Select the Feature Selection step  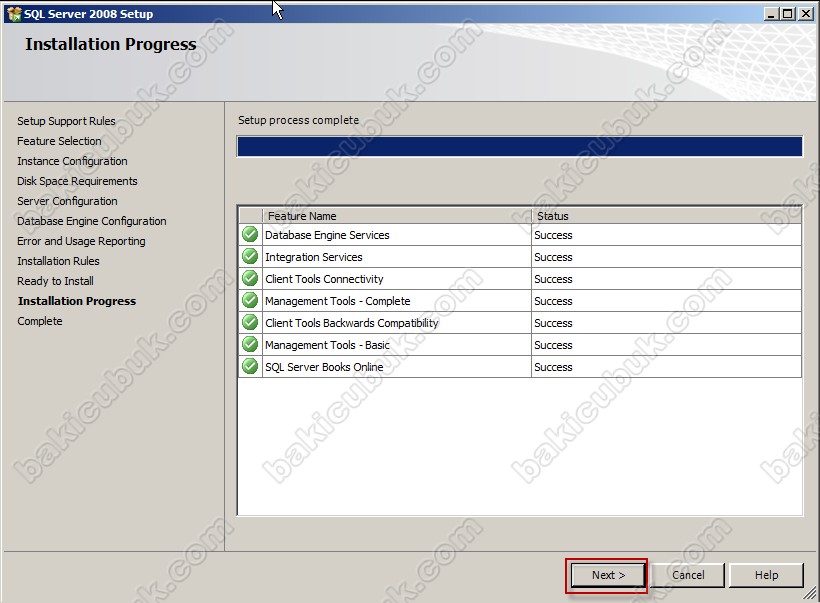(x=59, y=141)
